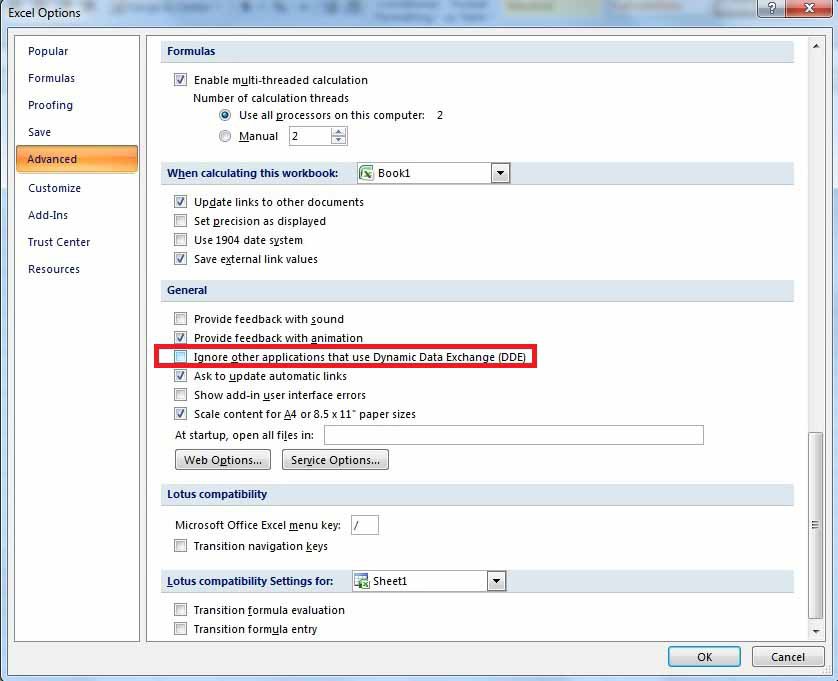The image size is (838, 681).
Task: Uncheck 'Provide feedback with animation'
Action: pos(181,337)
